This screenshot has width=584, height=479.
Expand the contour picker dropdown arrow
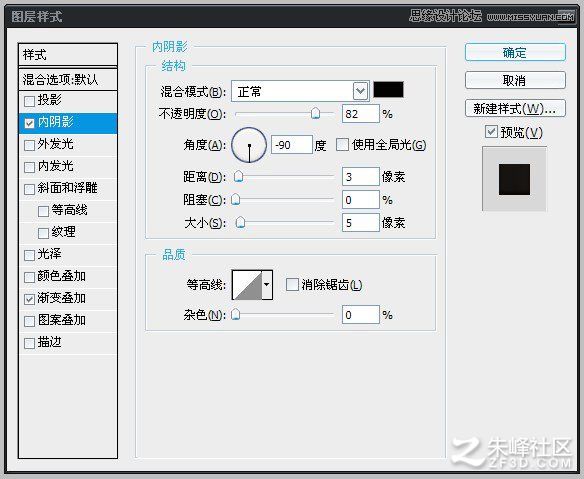point(267,285)
